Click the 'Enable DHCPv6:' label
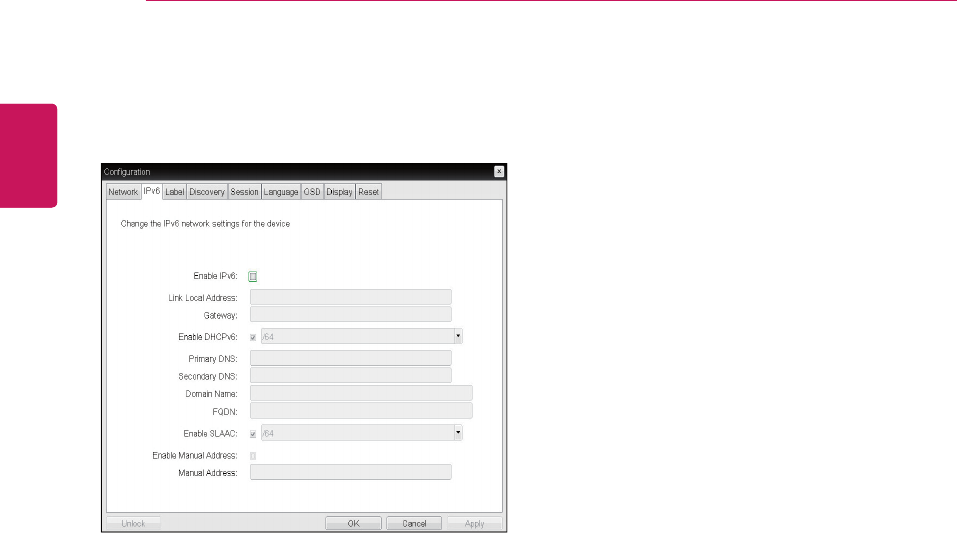Image resolution: width=957 pixels, height=533 pixels. tap(208, 337)
